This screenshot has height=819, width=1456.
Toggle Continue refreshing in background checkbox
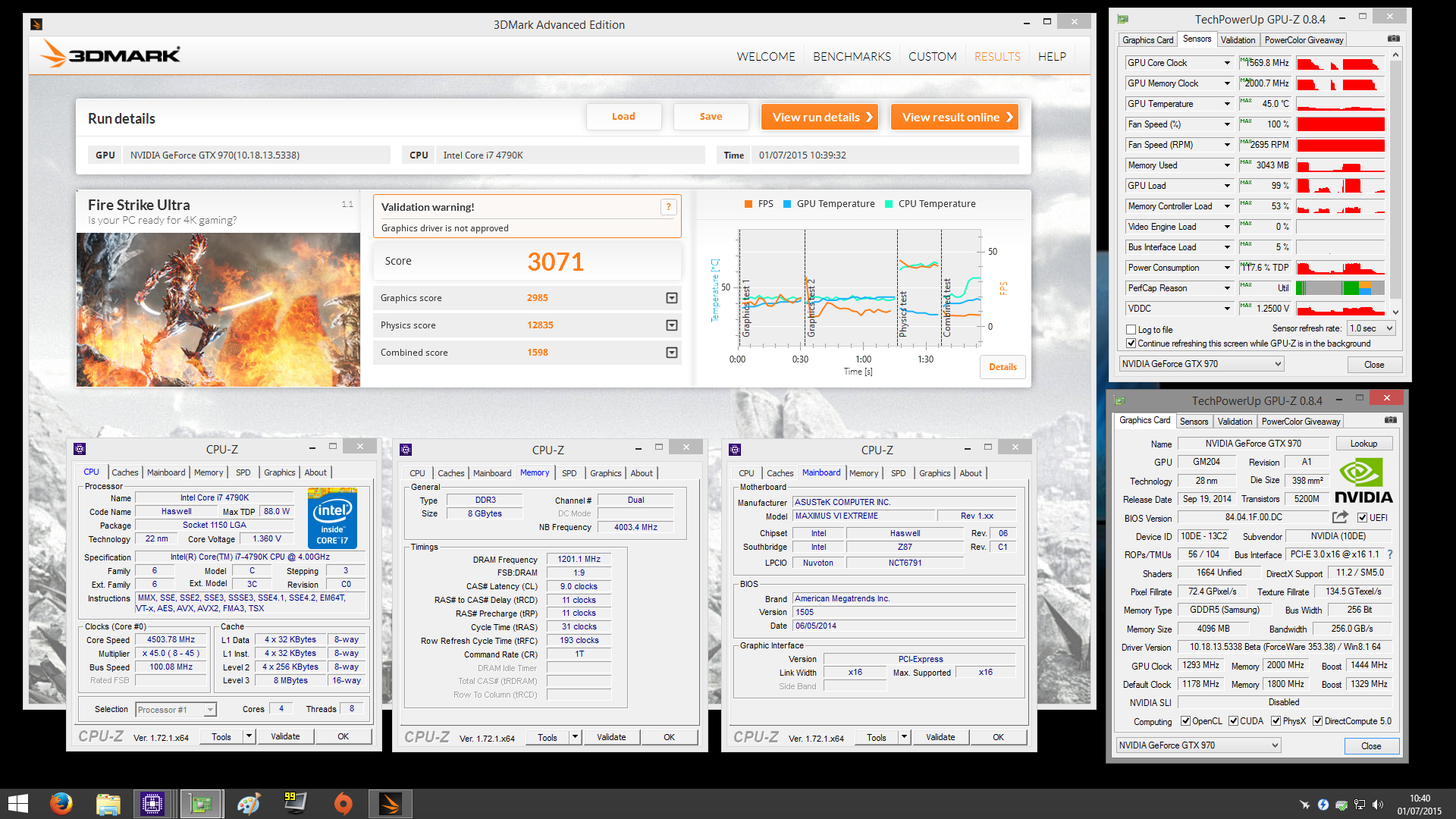pyautogui.click(x=1131, y=344)
